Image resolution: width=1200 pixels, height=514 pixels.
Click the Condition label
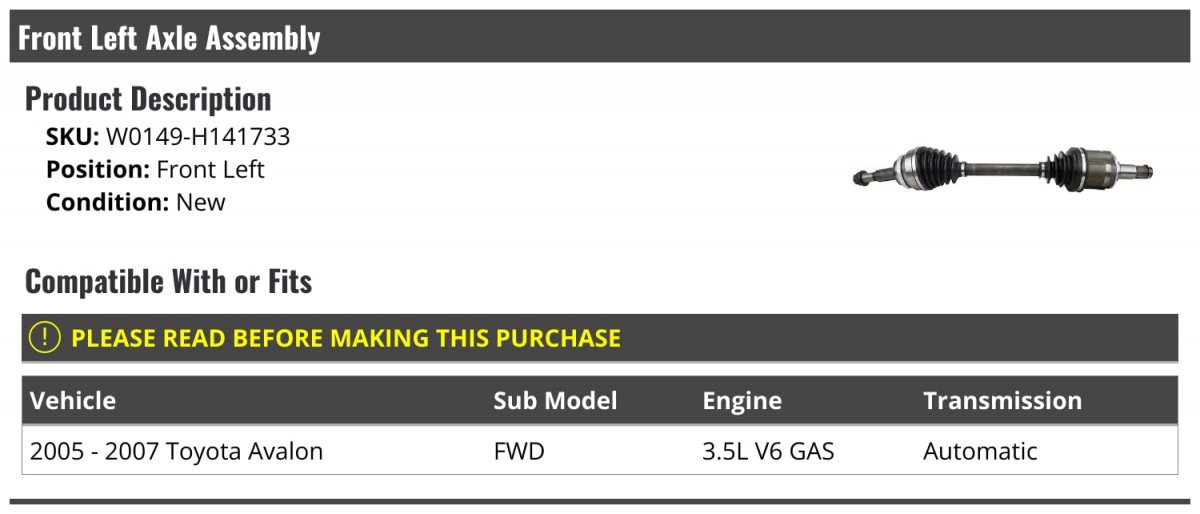[108, 202]
